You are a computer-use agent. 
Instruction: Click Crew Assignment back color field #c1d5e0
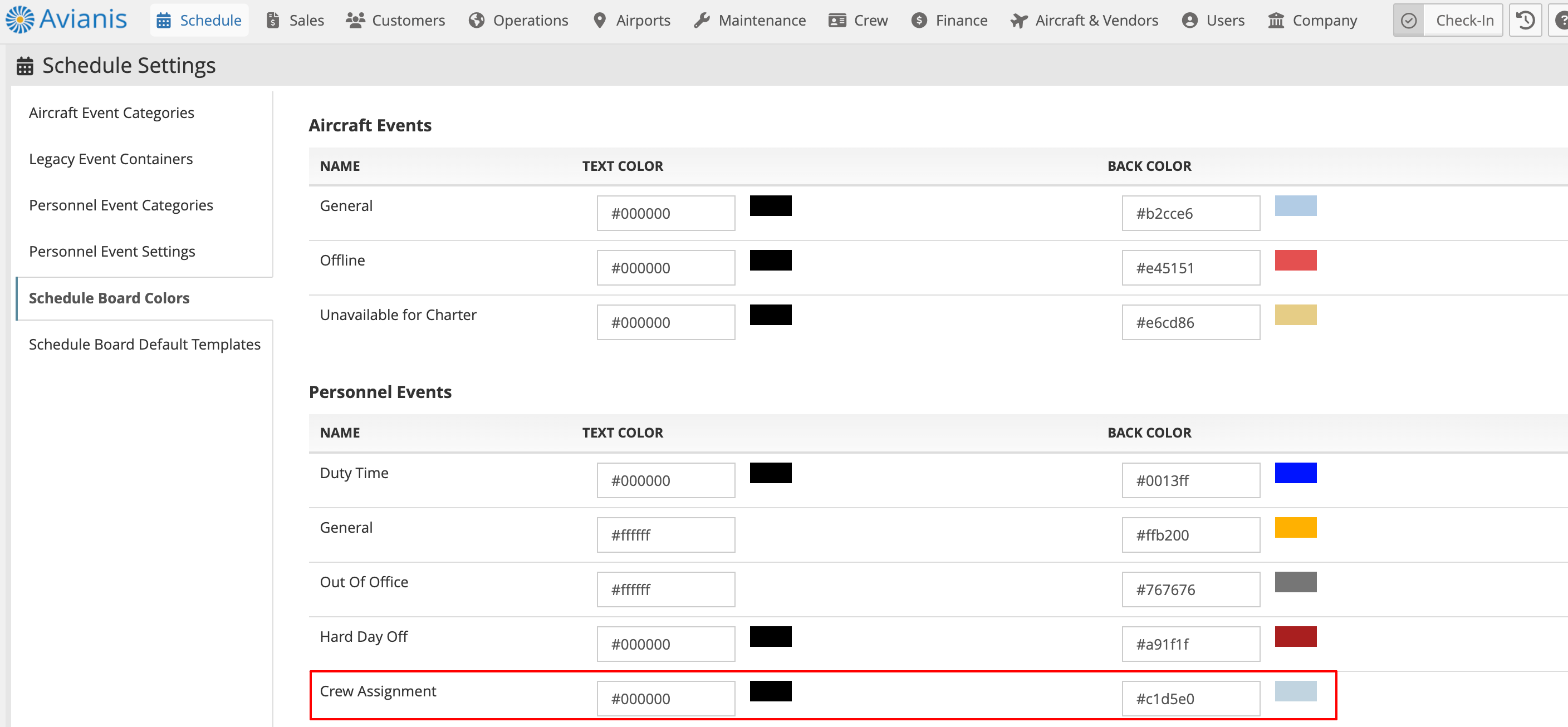click(1190, 700)
